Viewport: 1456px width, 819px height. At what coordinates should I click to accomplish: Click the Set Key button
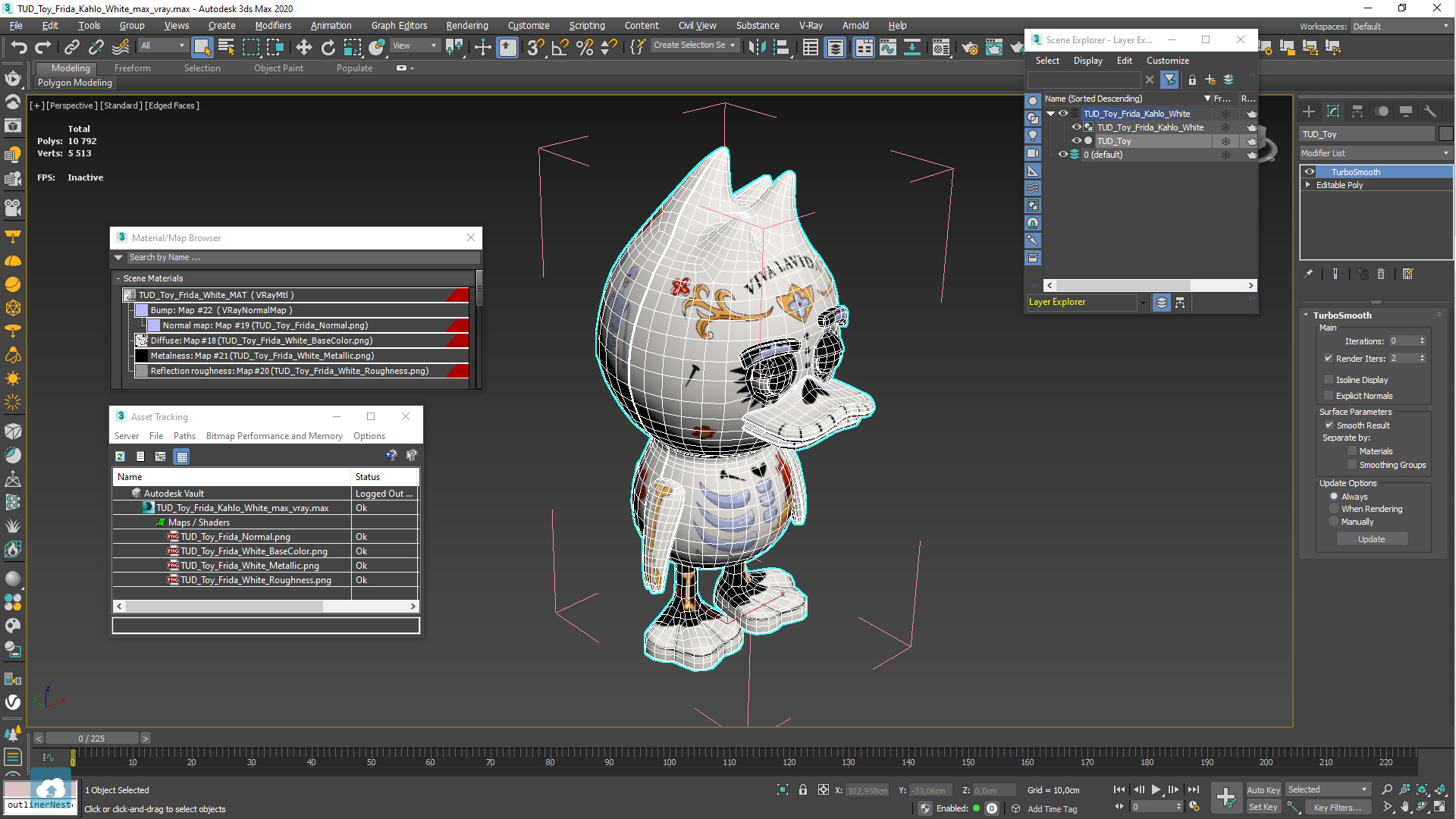(1263, 808)
